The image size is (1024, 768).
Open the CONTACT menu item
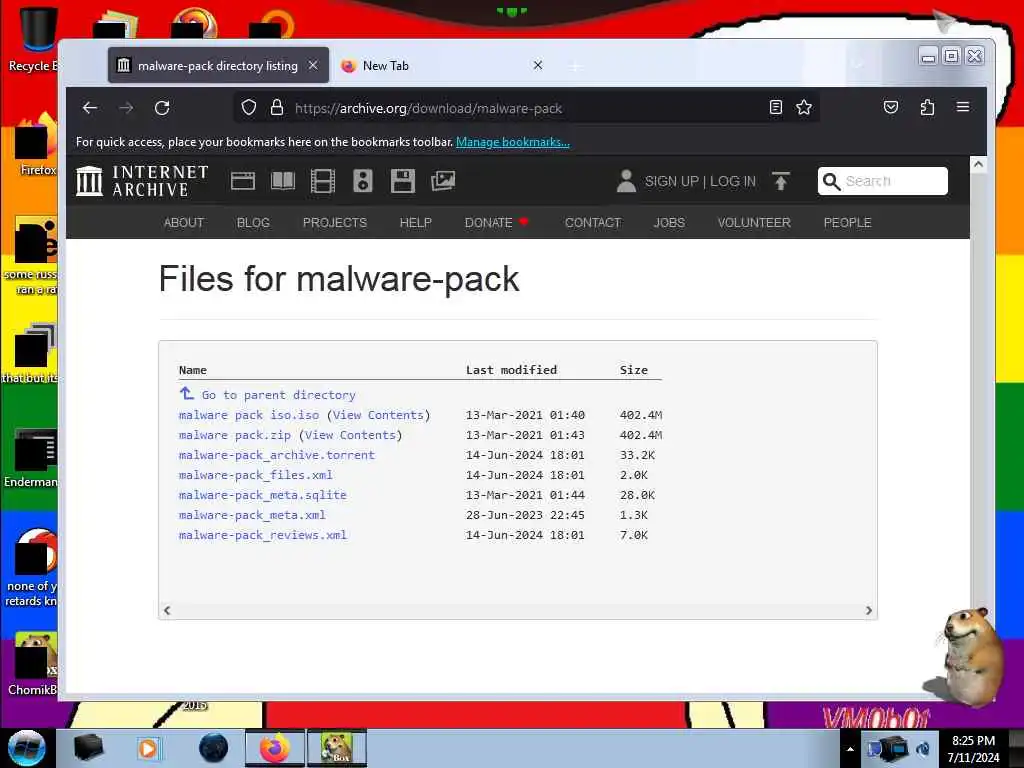(593, 223)
